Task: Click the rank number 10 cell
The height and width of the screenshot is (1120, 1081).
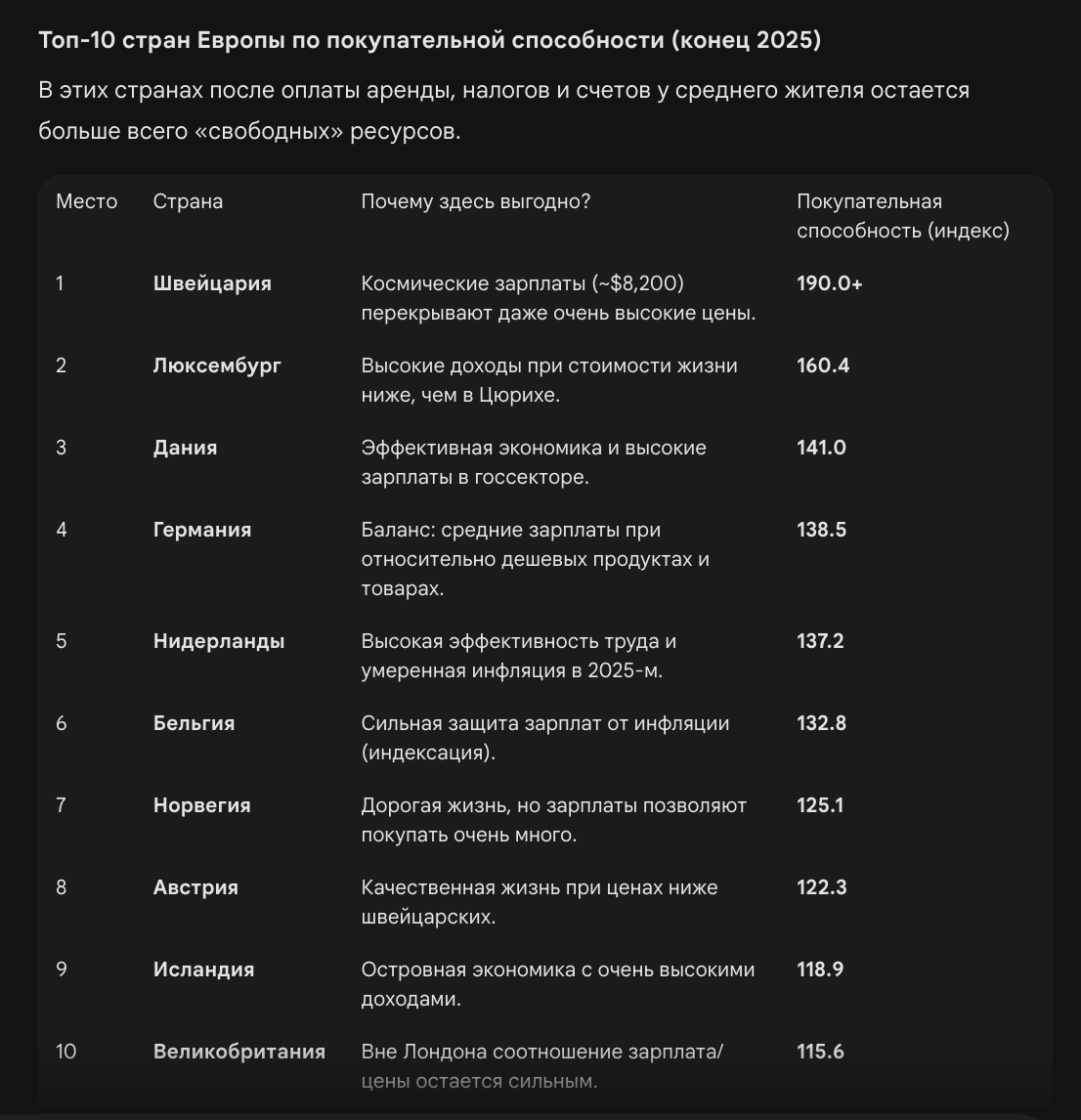Action: pos(65,1052)
